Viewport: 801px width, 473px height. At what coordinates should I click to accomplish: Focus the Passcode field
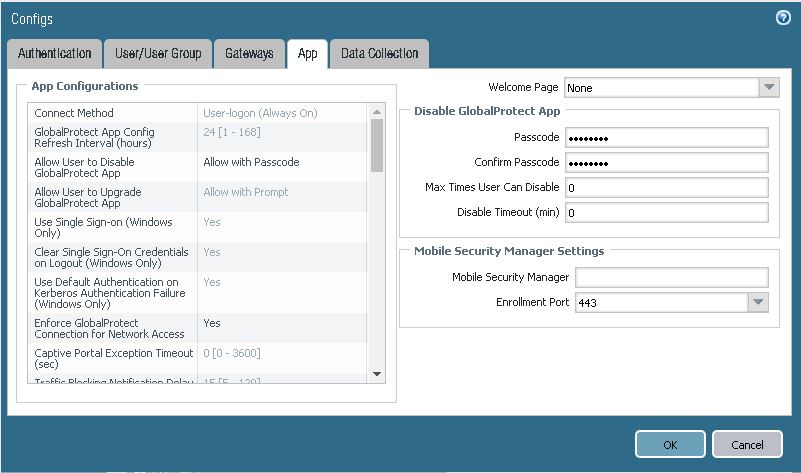click(x=667, y=137)
